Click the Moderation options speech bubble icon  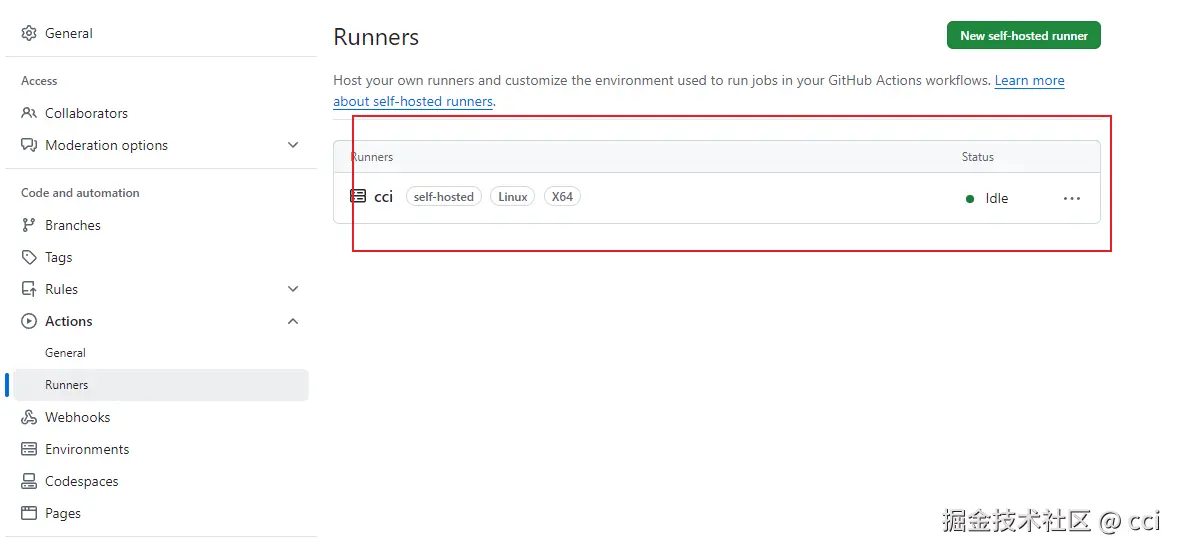coord(29,145)
